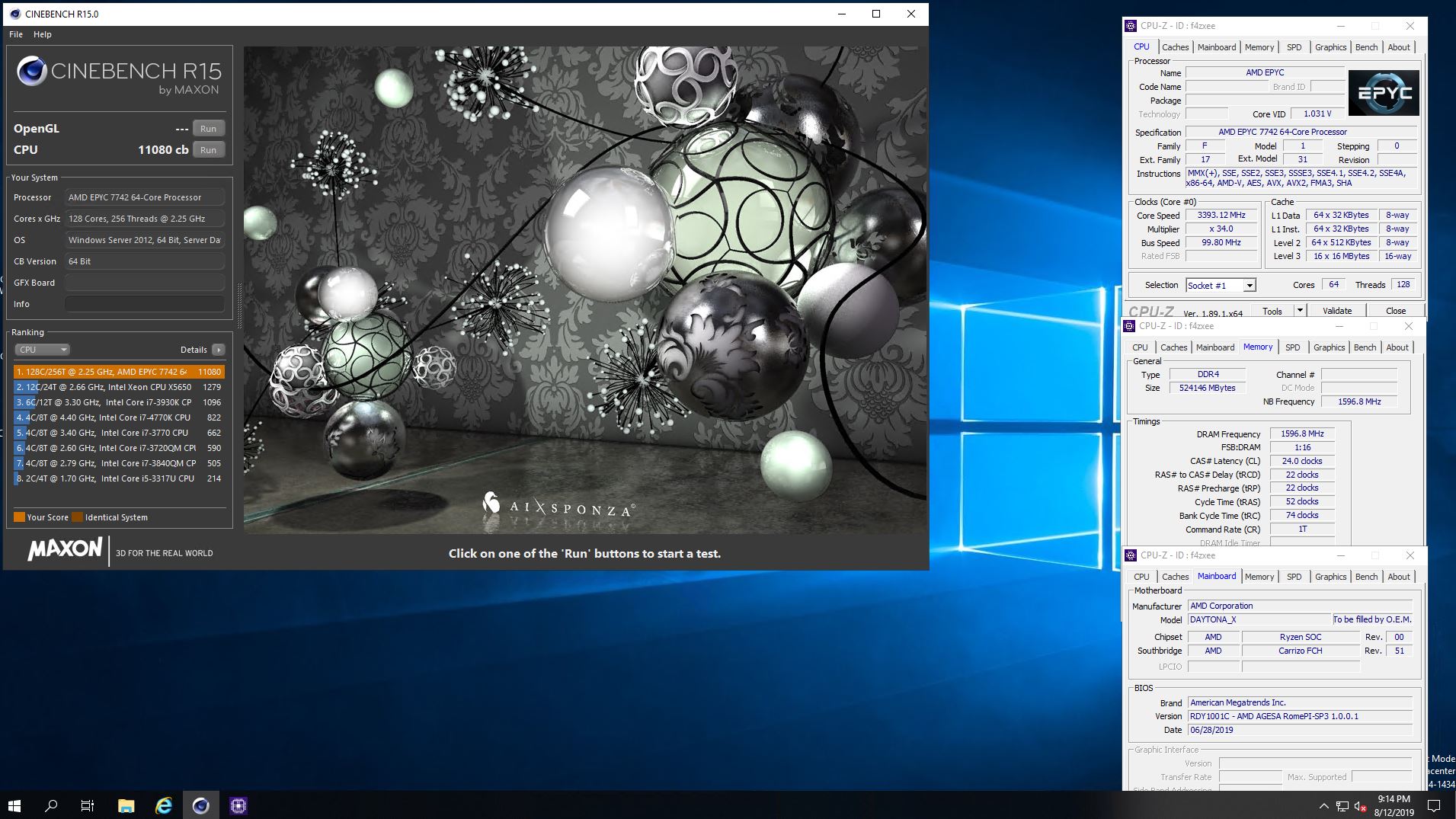Viewport: 1456px width, 819px height.
Task: Click Close button in CPU-Z CPU window
Action: pyautogui.click(x=1396, y=311)
